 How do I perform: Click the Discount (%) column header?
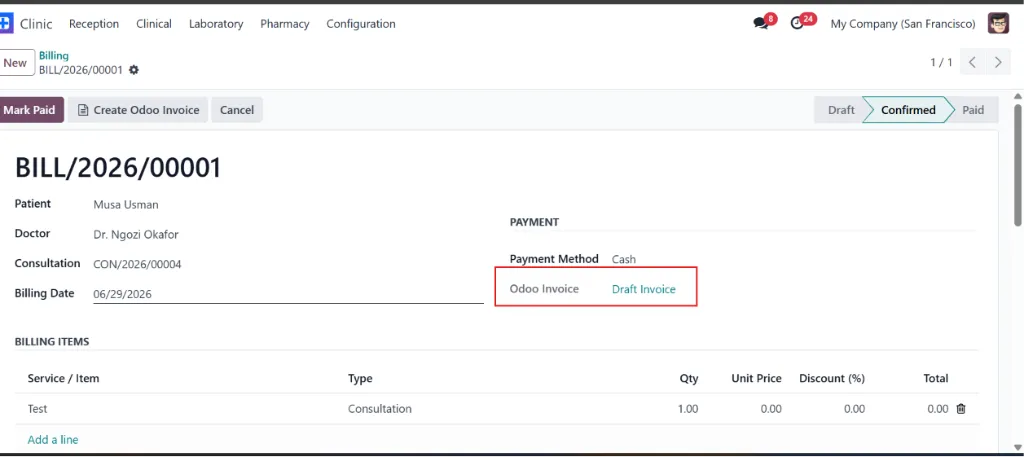click(832, 378)
